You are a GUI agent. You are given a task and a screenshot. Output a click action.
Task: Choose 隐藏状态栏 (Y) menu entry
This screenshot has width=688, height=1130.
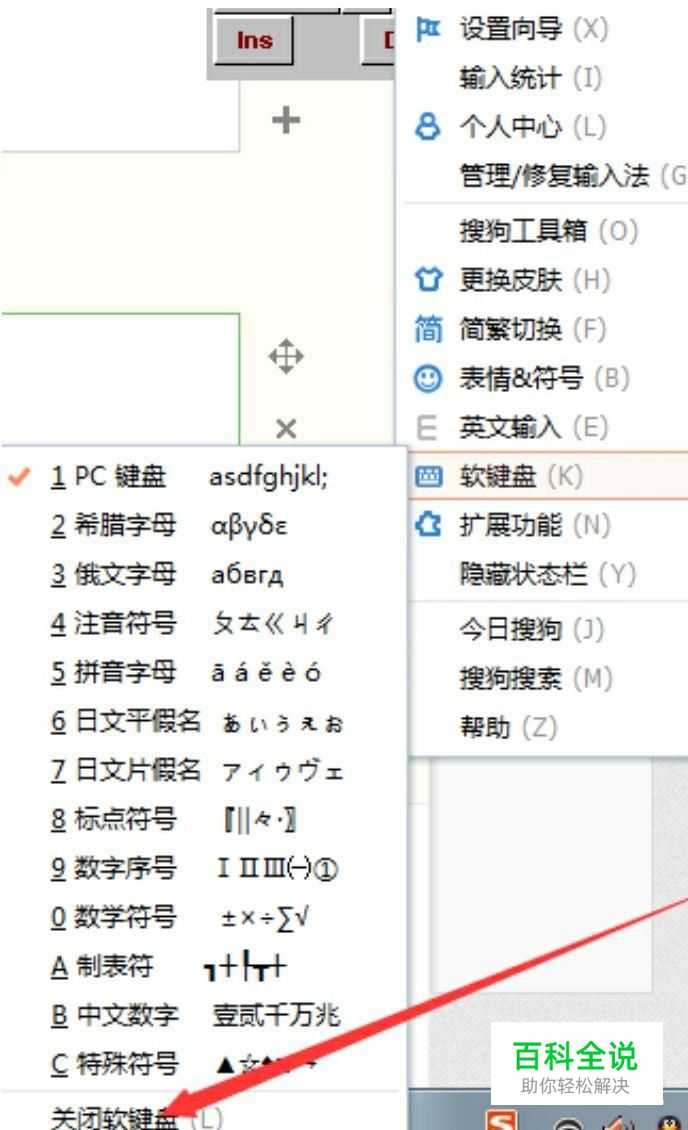click(x=546, y=574)
